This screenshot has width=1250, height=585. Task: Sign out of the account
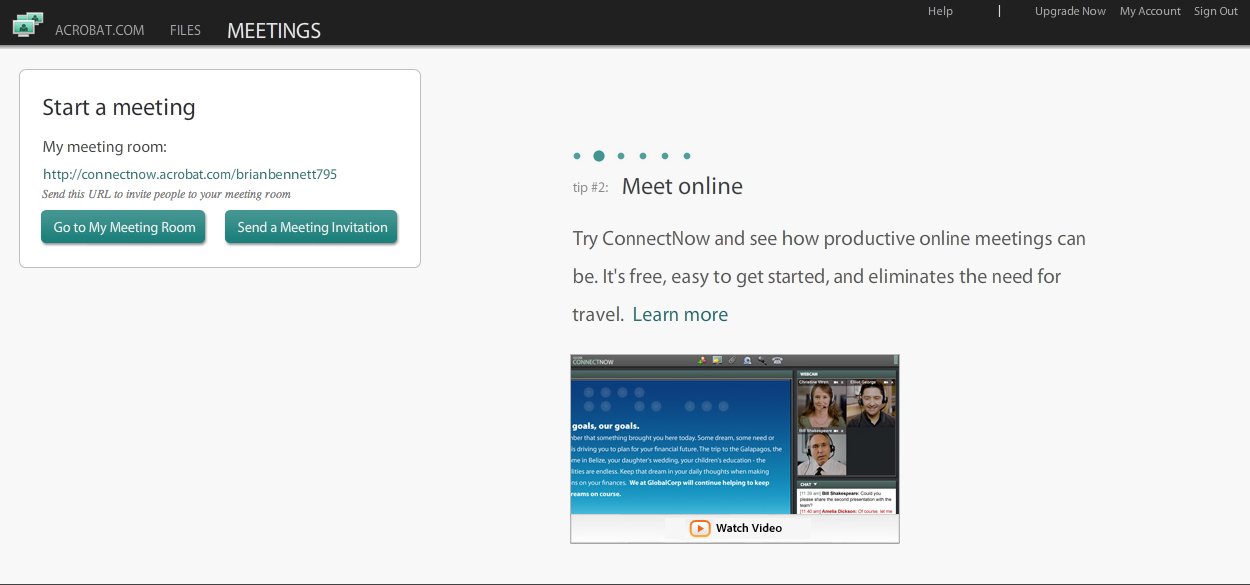pos(1216,11)
